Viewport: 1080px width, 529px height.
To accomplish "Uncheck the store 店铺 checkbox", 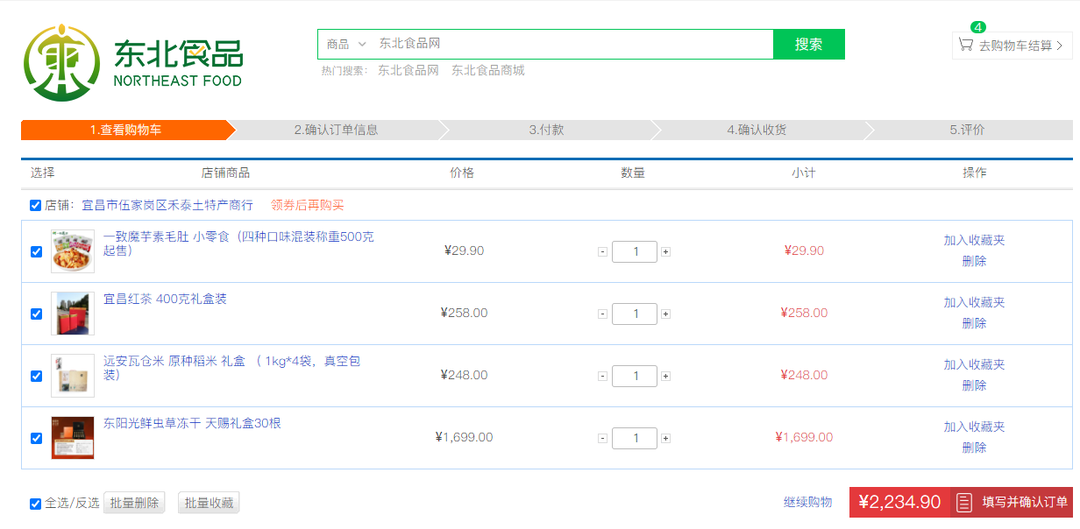I will [x=36, y=206].
